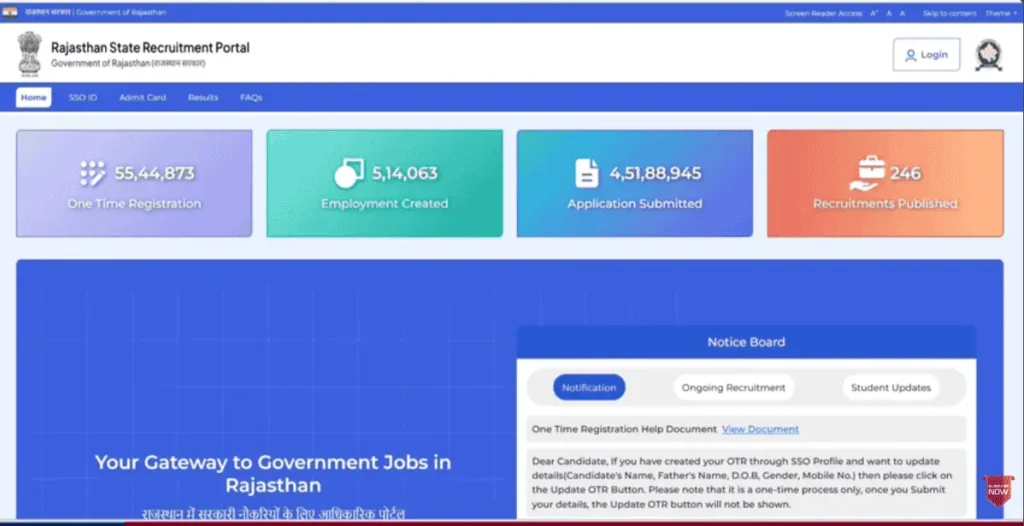Switch to the Ongoing Recruitment tab
1024x526 pixels.
coord(733,387)
